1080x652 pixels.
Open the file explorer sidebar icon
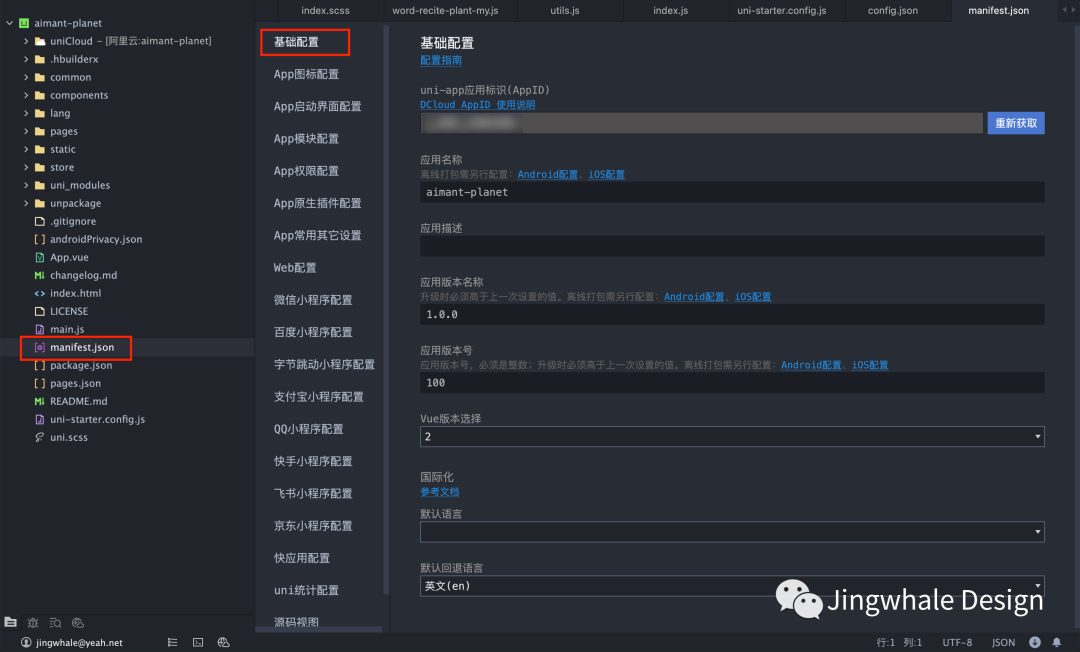point(10,622)
